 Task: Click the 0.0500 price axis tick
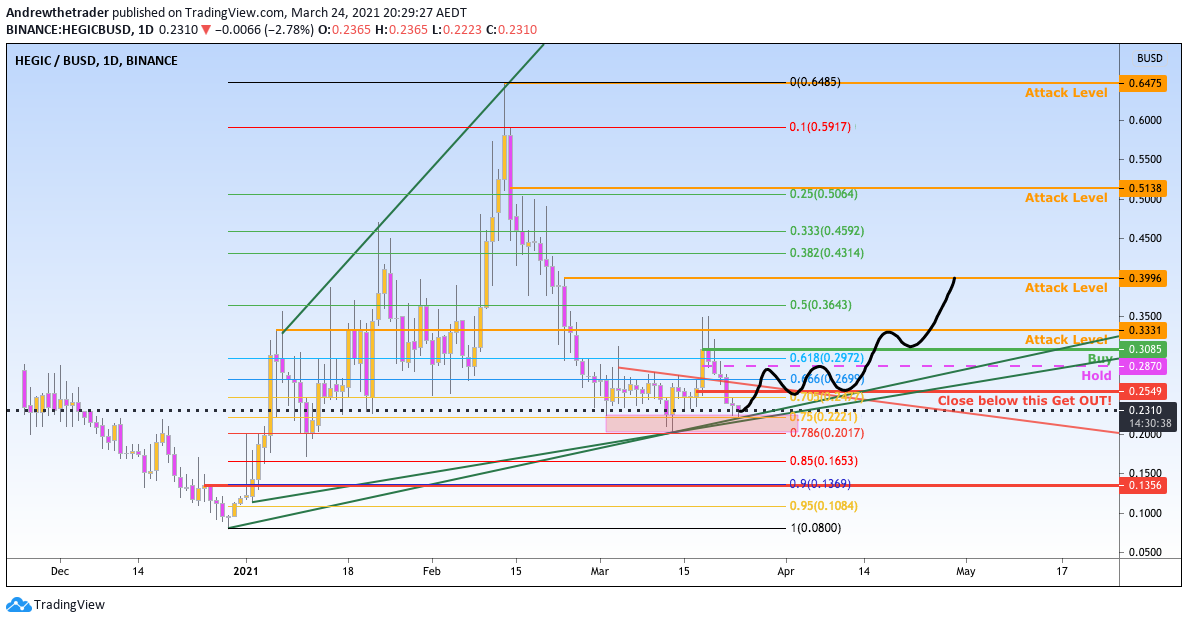[1145, 553]
